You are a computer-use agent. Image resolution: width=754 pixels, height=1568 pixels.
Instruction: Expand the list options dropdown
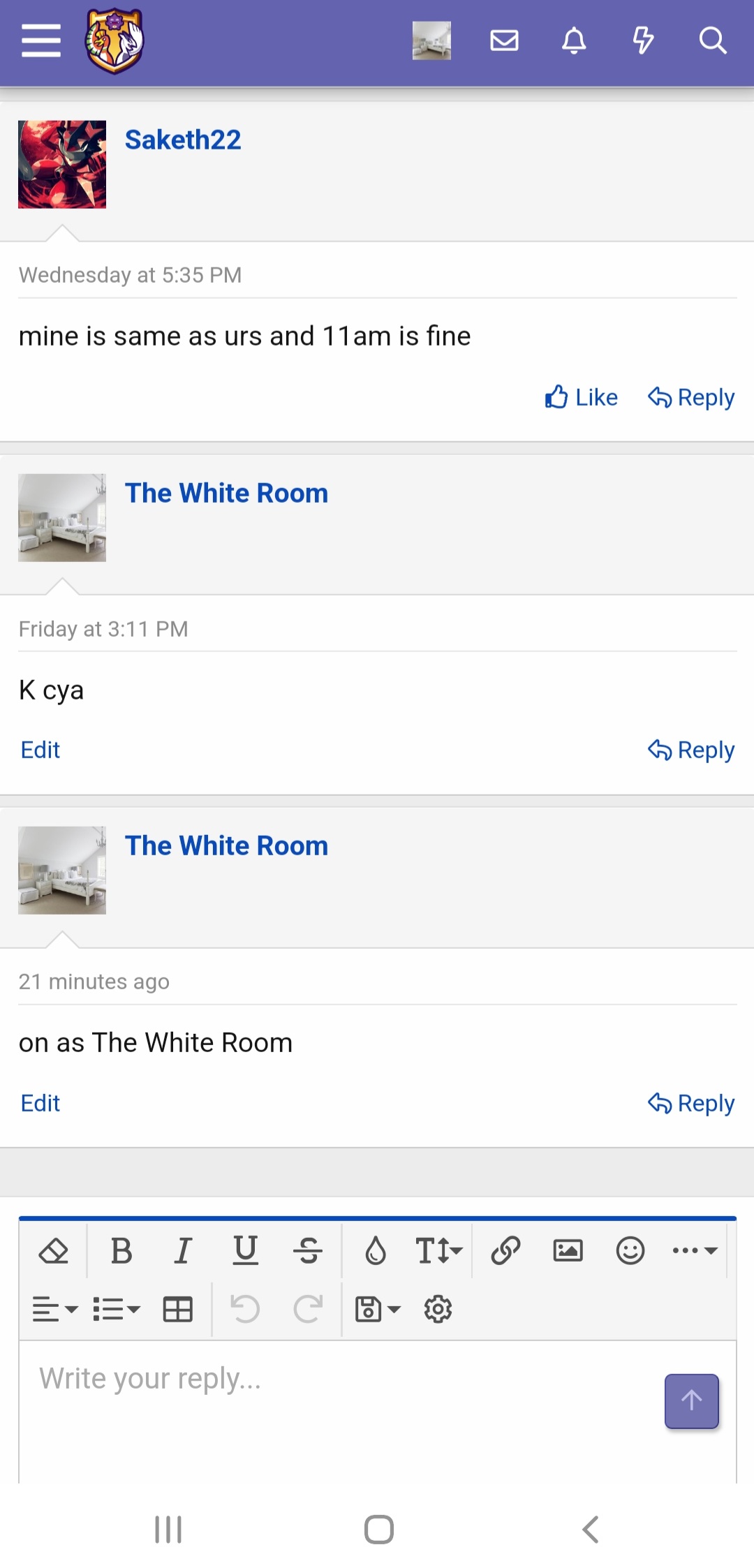(117, 1309)
